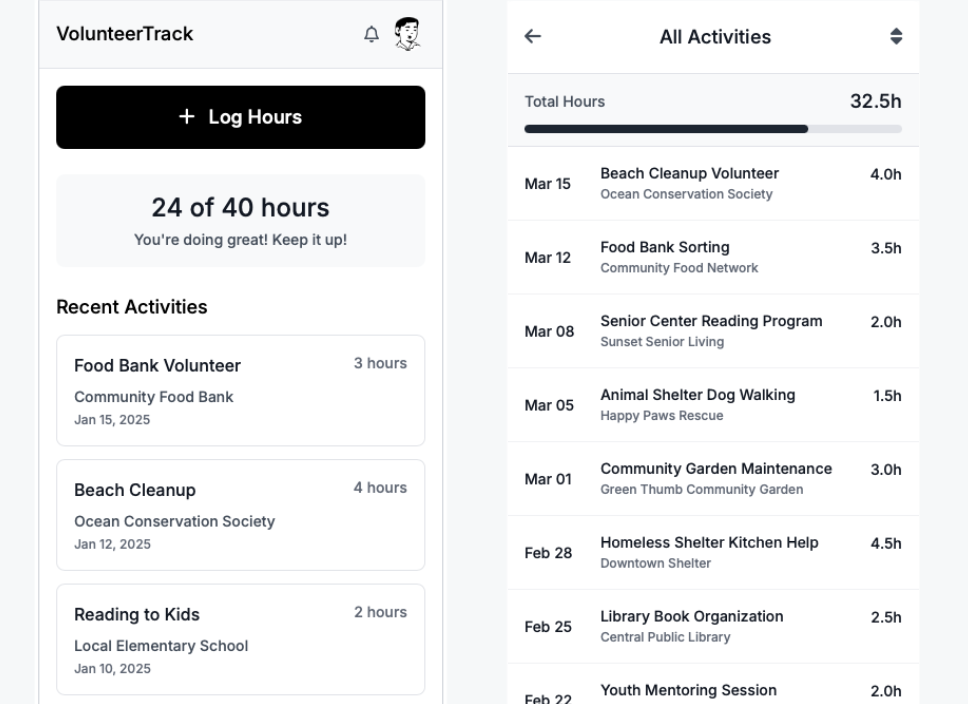Click the 3.0h hours value
The height and width of the screenshot is (704, 968).
[886, 469]
